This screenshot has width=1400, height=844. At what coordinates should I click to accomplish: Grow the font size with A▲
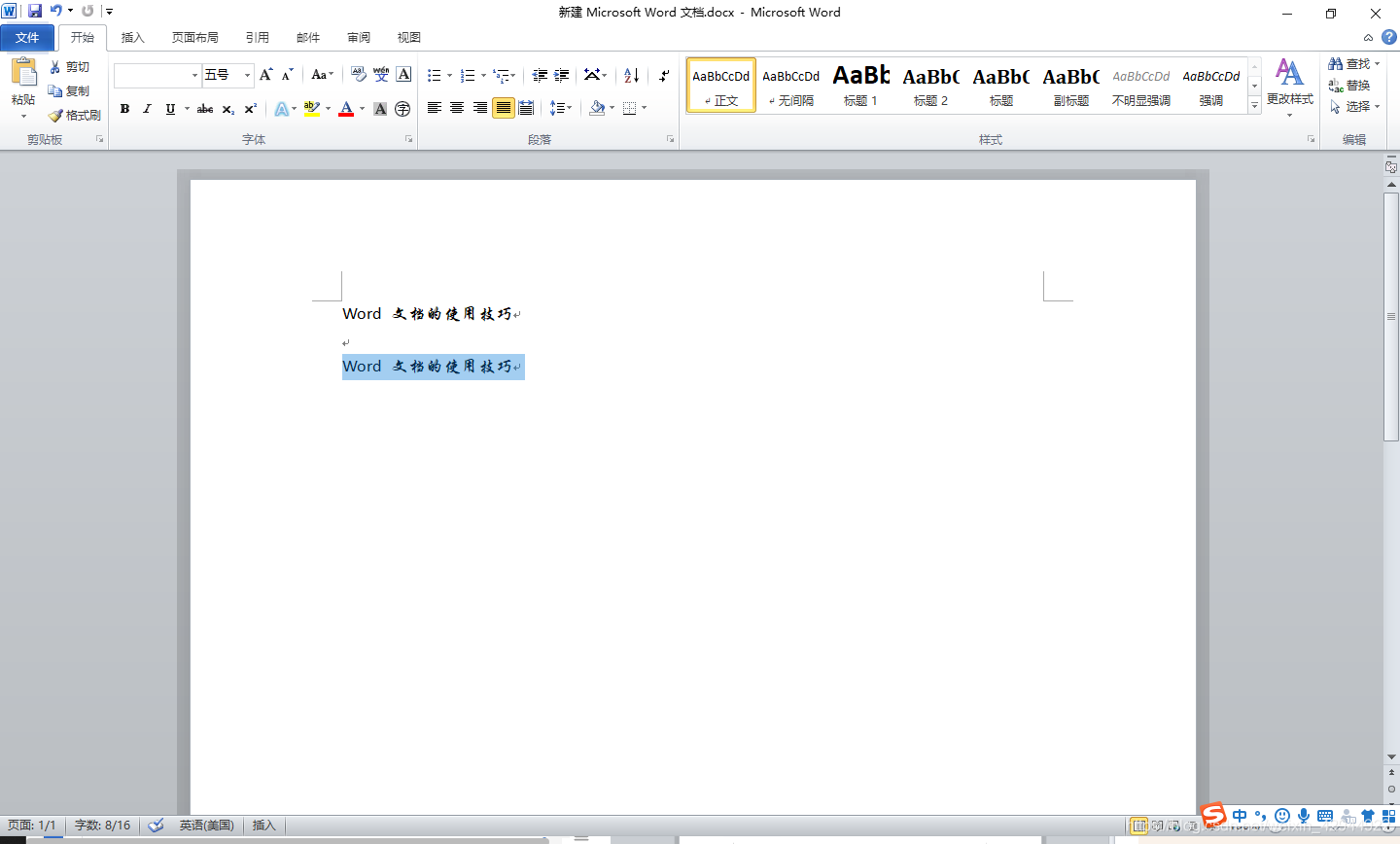[266, 75]
